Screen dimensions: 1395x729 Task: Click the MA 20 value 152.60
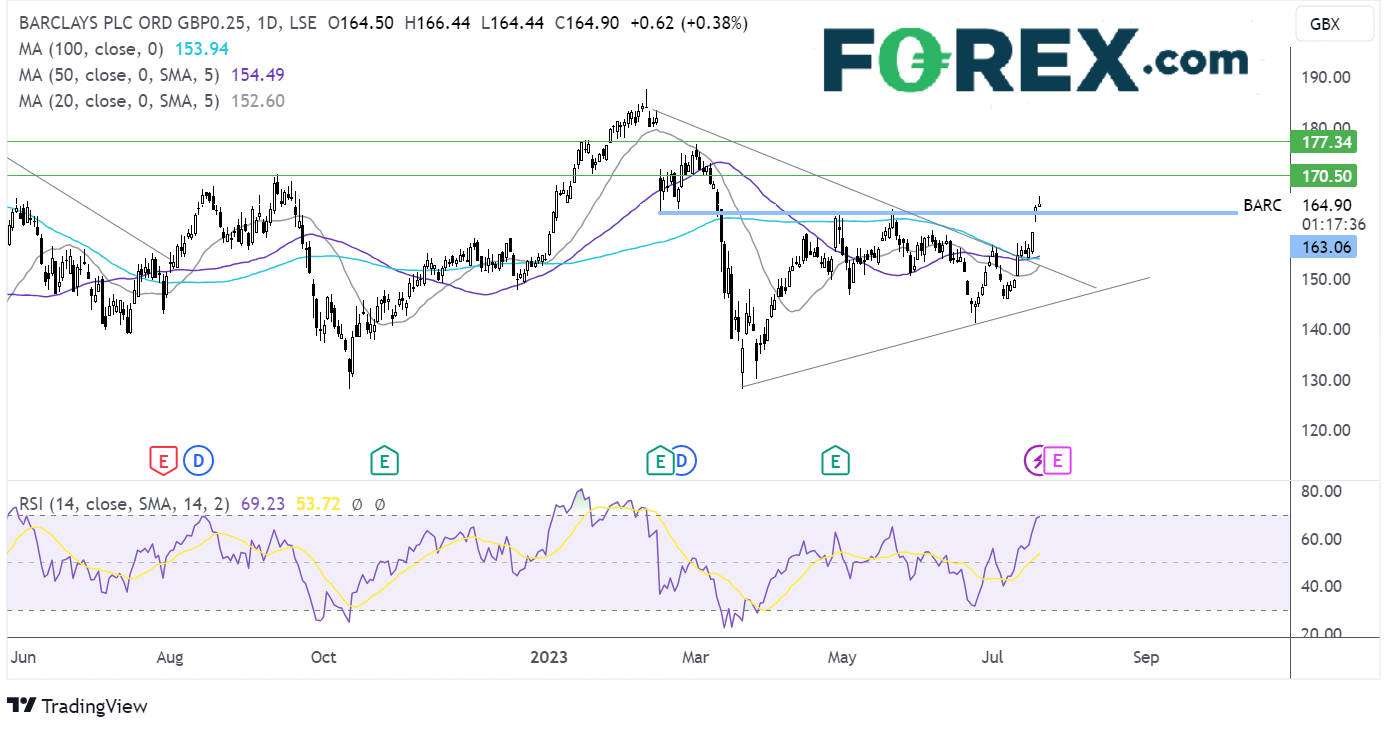(258, 100)
